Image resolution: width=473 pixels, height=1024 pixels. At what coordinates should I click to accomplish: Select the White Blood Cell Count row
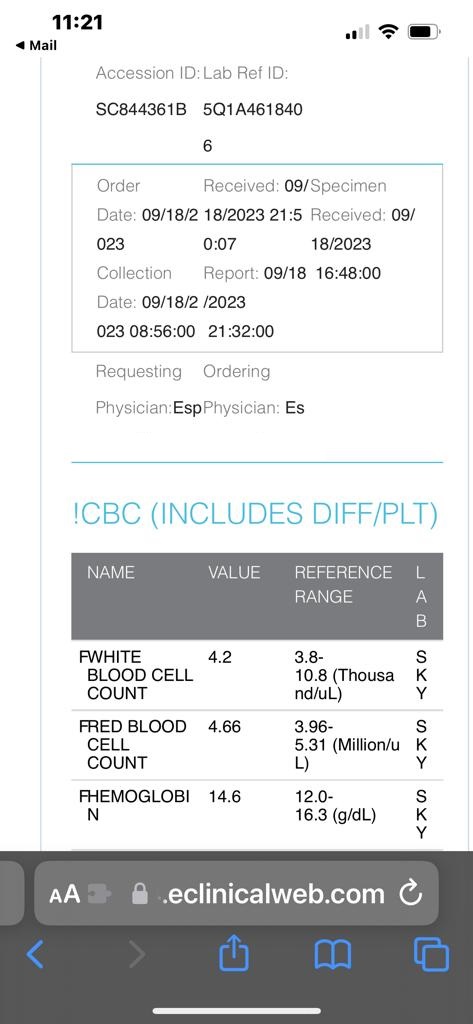pyautogui.click(x=257, y=675)
